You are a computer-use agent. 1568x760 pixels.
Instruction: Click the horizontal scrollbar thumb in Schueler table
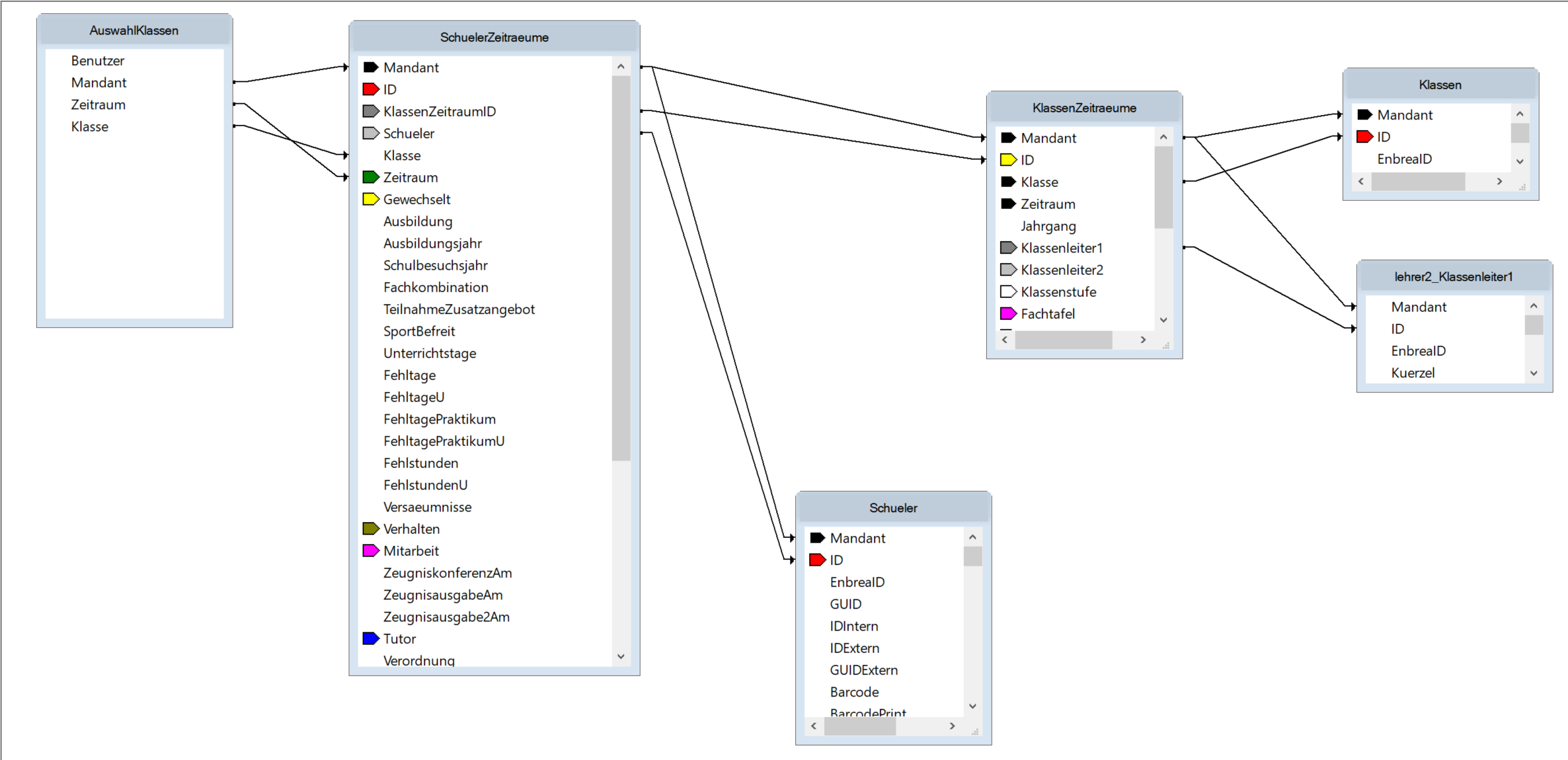(x=859, y=726)
